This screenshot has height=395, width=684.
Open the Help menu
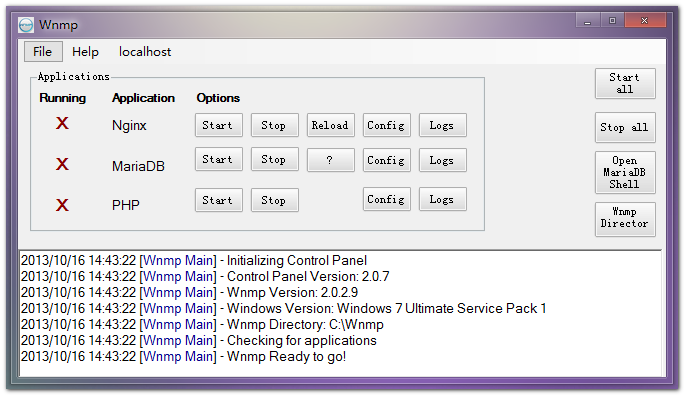pos(86,52)
